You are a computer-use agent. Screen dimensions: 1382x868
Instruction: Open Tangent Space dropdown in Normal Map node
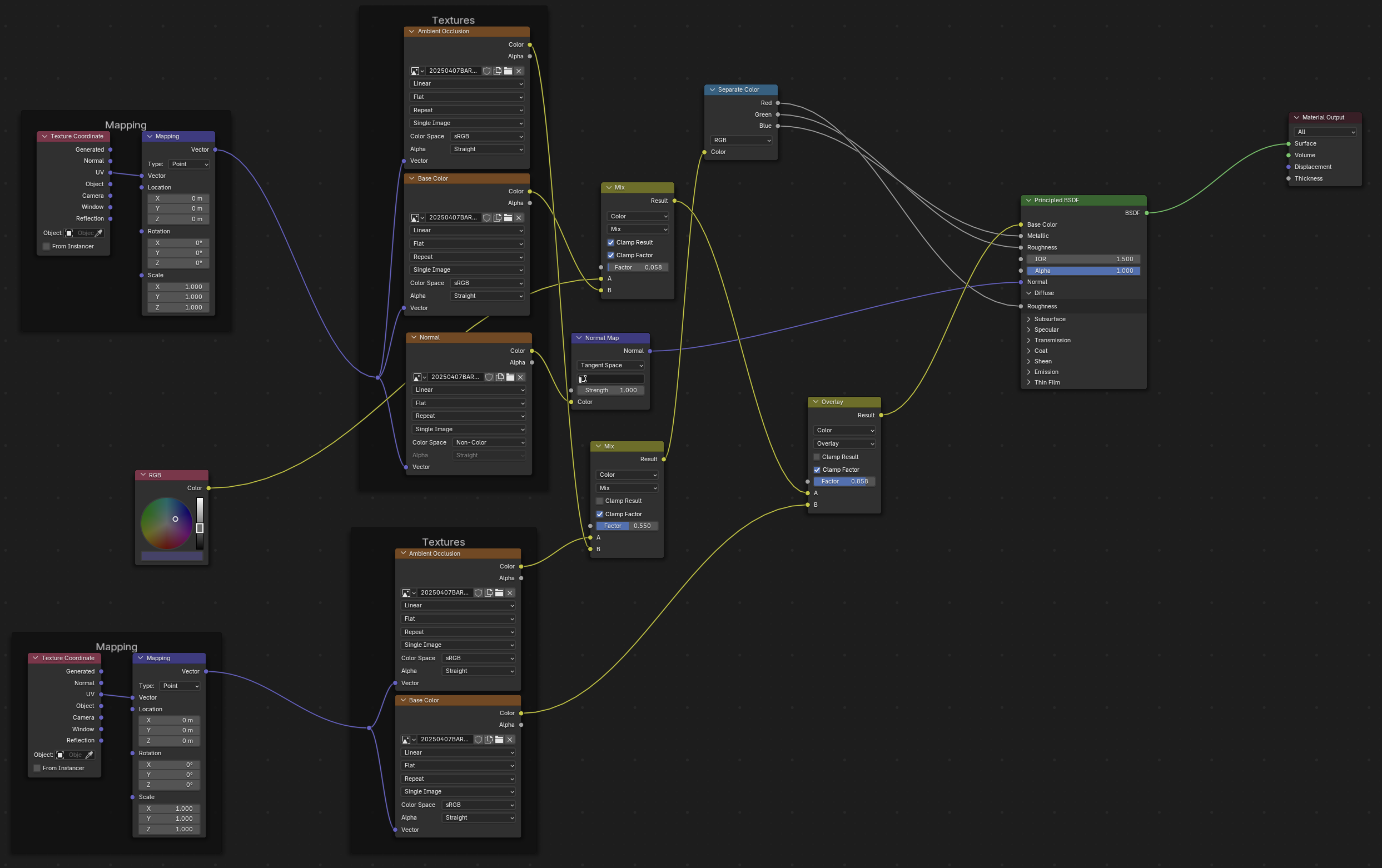(x=610, y=366)
